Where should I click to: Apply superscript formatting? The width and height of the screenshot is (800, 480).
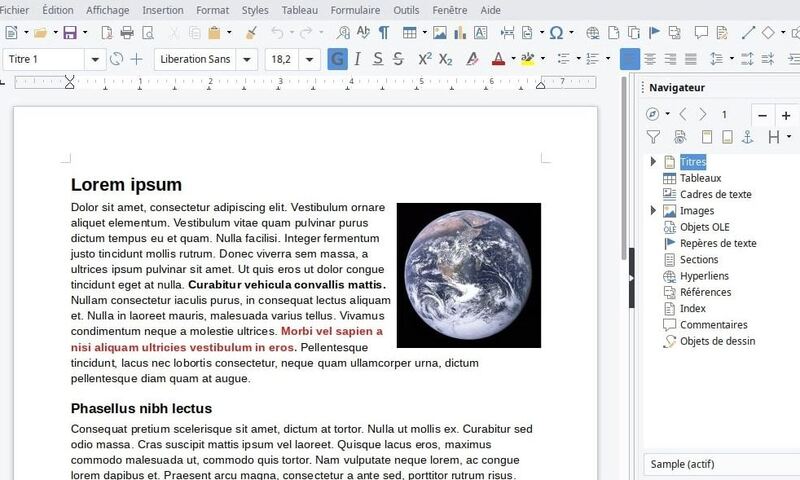(x=424, y=59)
